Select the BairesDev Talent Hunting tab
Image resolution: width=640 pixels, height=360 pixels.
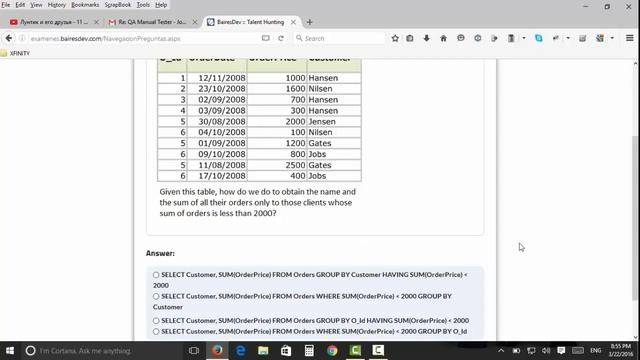(x=250, y=22)
